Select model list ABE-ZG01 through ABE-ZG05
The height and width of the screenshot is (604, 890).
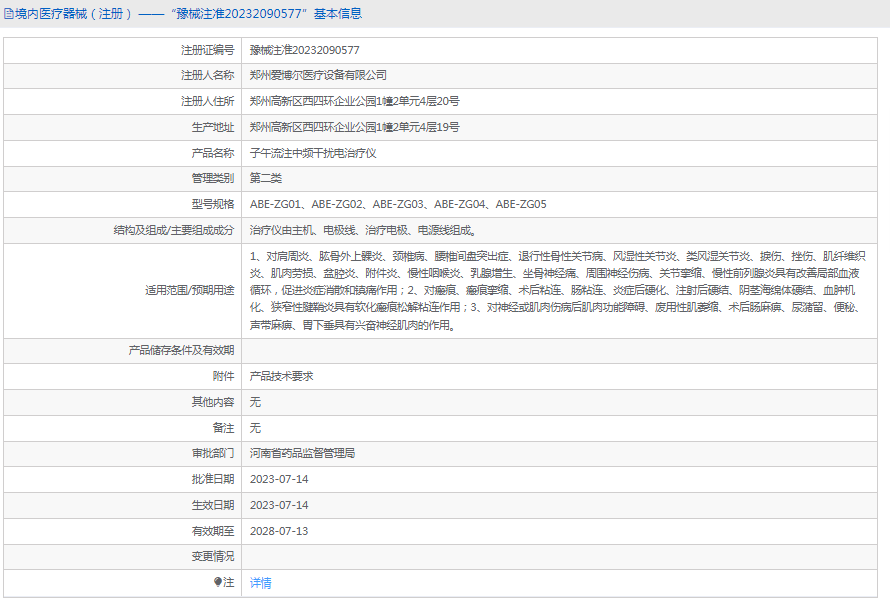click(398, 204)
